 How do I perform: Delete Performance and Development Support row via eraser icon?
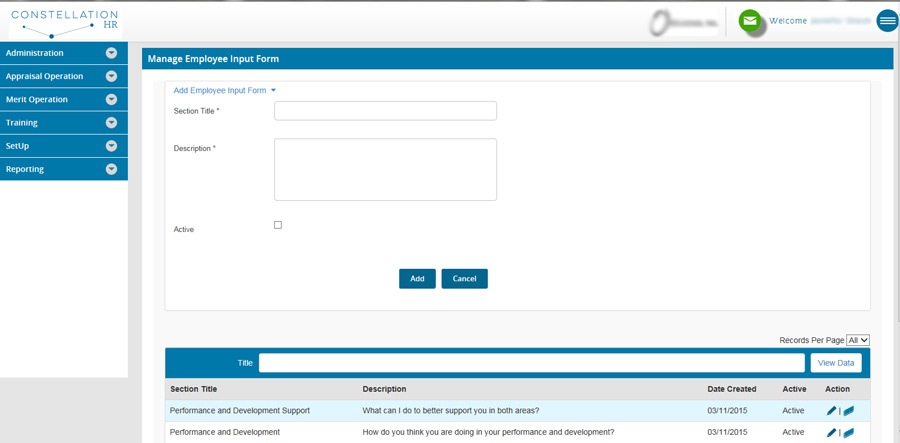click(848, 410)
